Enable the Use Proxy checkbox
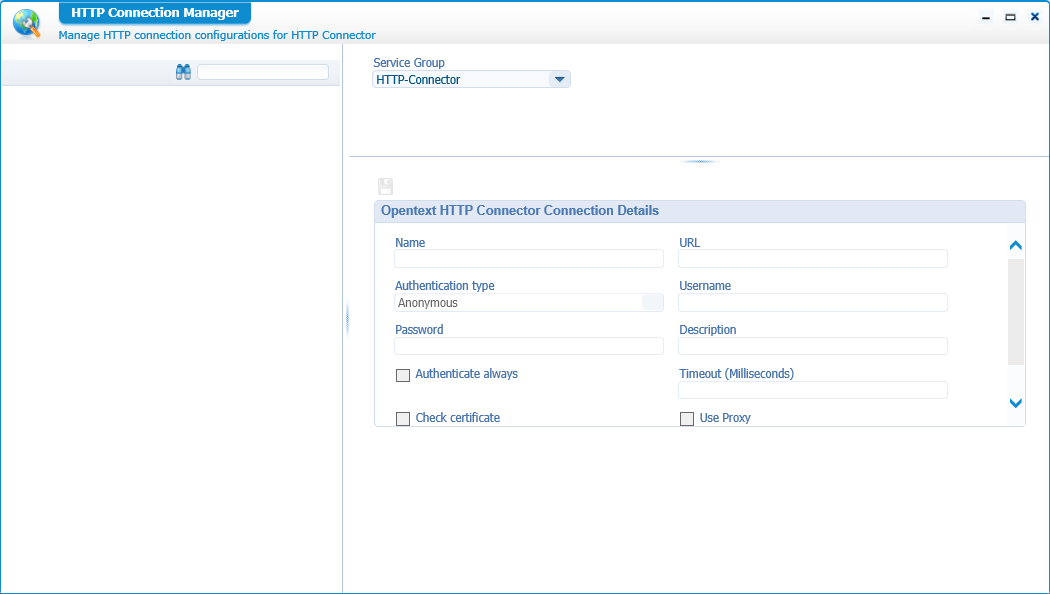Image resolution: width=1050 pixels, height=594 pixels. [x=686, y=419]
